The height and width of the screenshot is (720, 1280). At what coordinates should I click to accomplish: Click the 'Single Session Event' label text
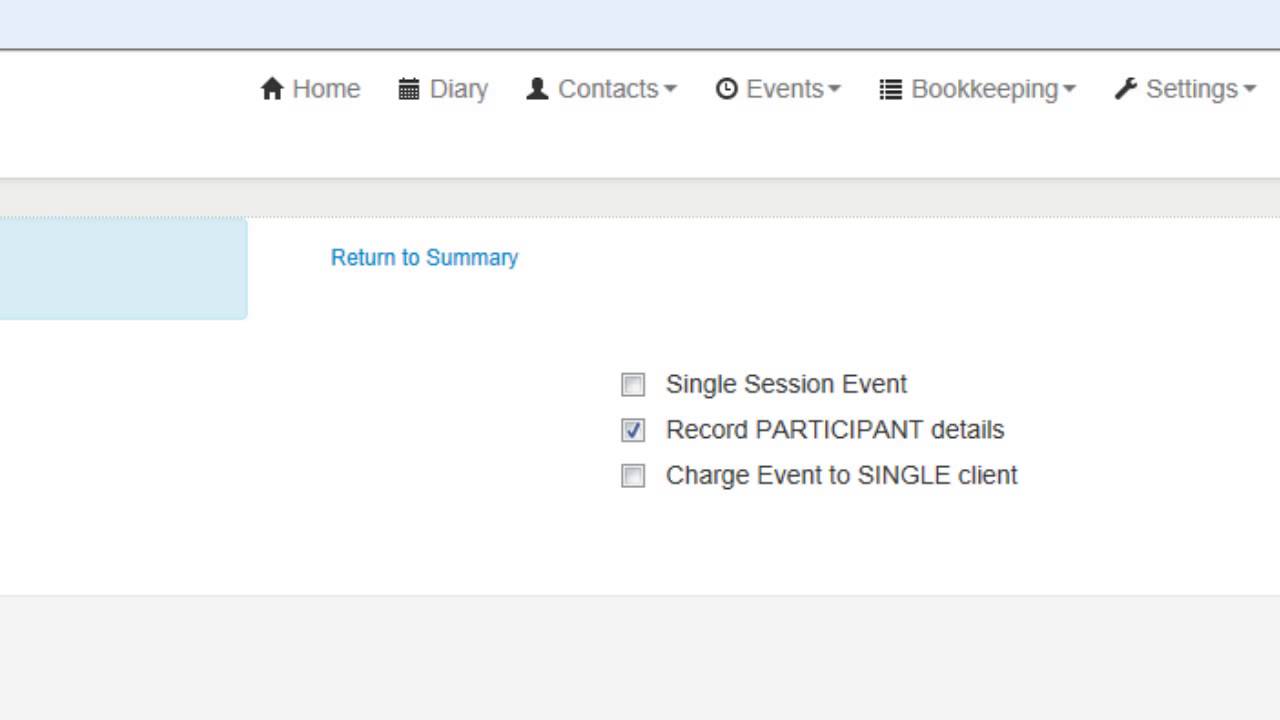(786, 384)
